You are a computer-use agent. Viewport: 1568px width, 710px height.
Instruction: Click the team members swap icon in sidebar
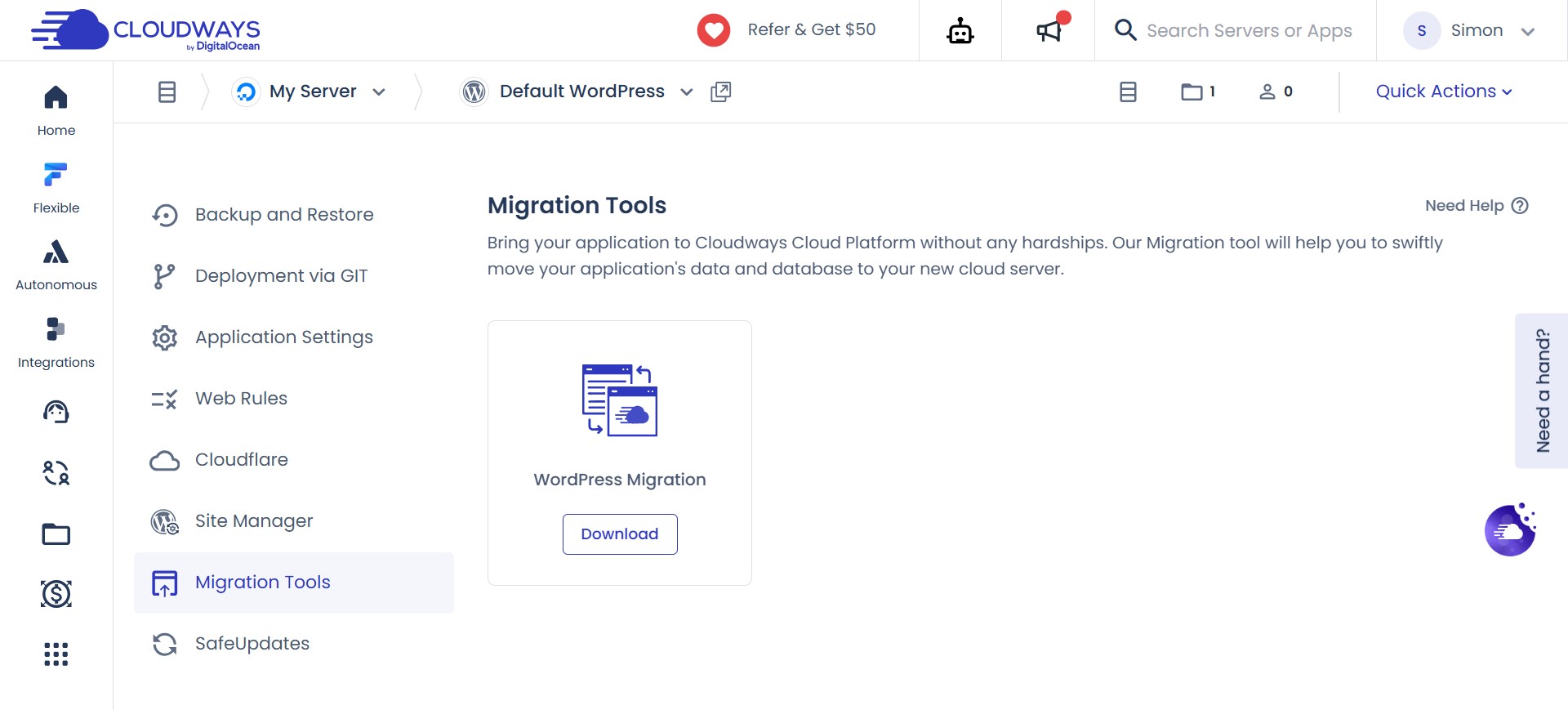click(x=56, y=472)
